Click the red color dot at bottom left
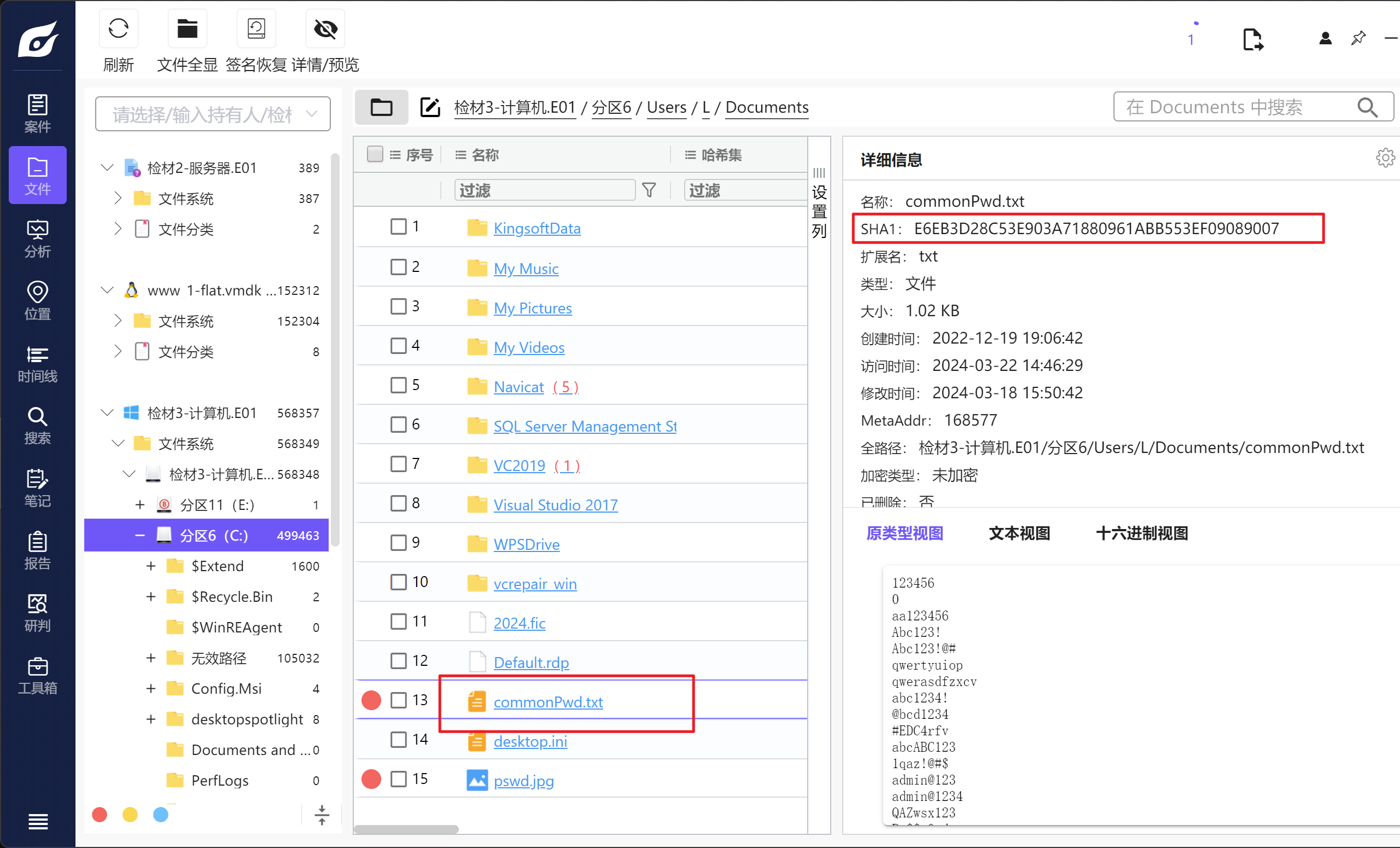The image size is (1400, 848). [x=100, y=815]
